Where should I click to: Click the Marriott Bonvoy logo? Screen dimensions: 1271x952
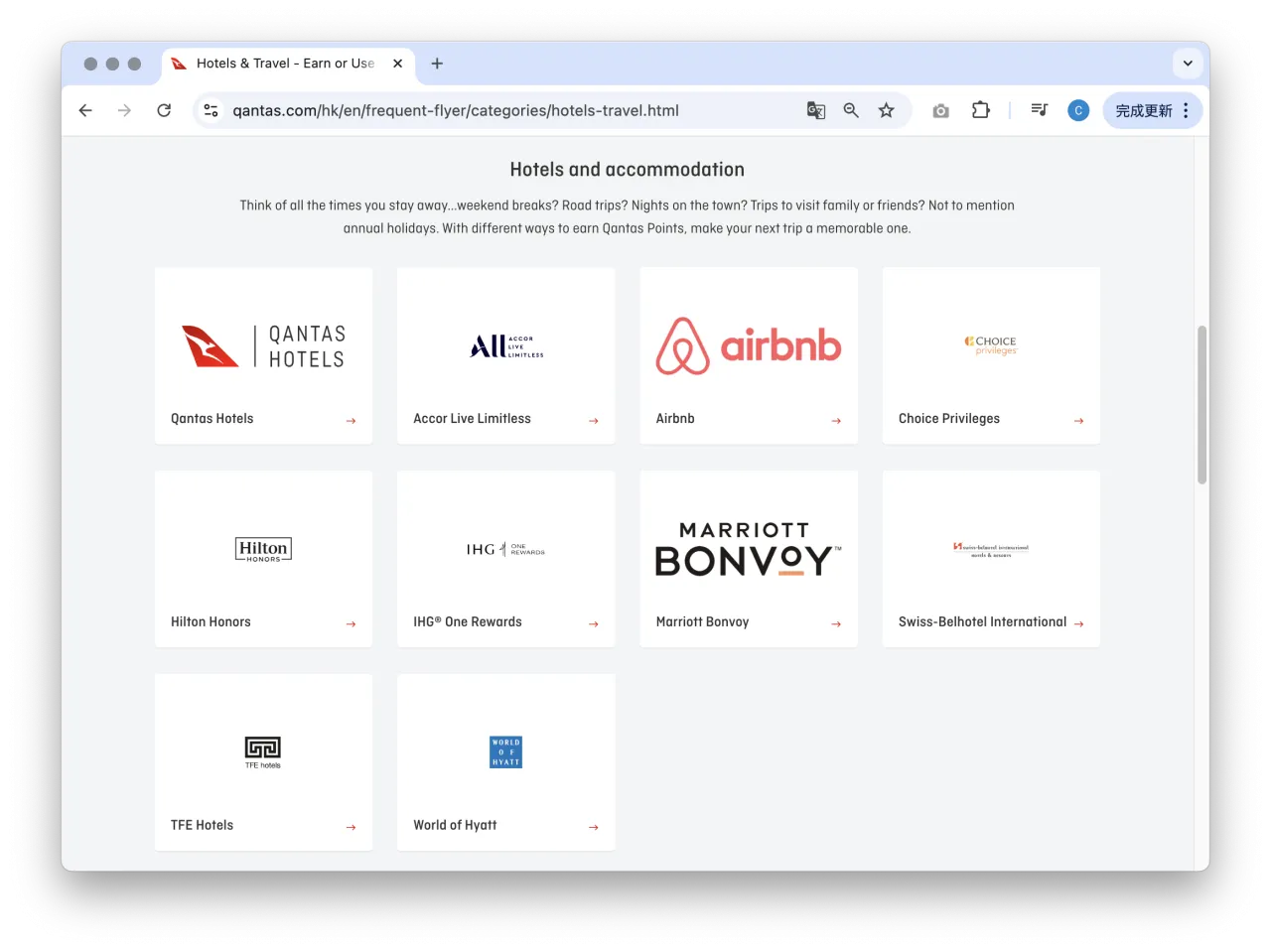(749, 549)
